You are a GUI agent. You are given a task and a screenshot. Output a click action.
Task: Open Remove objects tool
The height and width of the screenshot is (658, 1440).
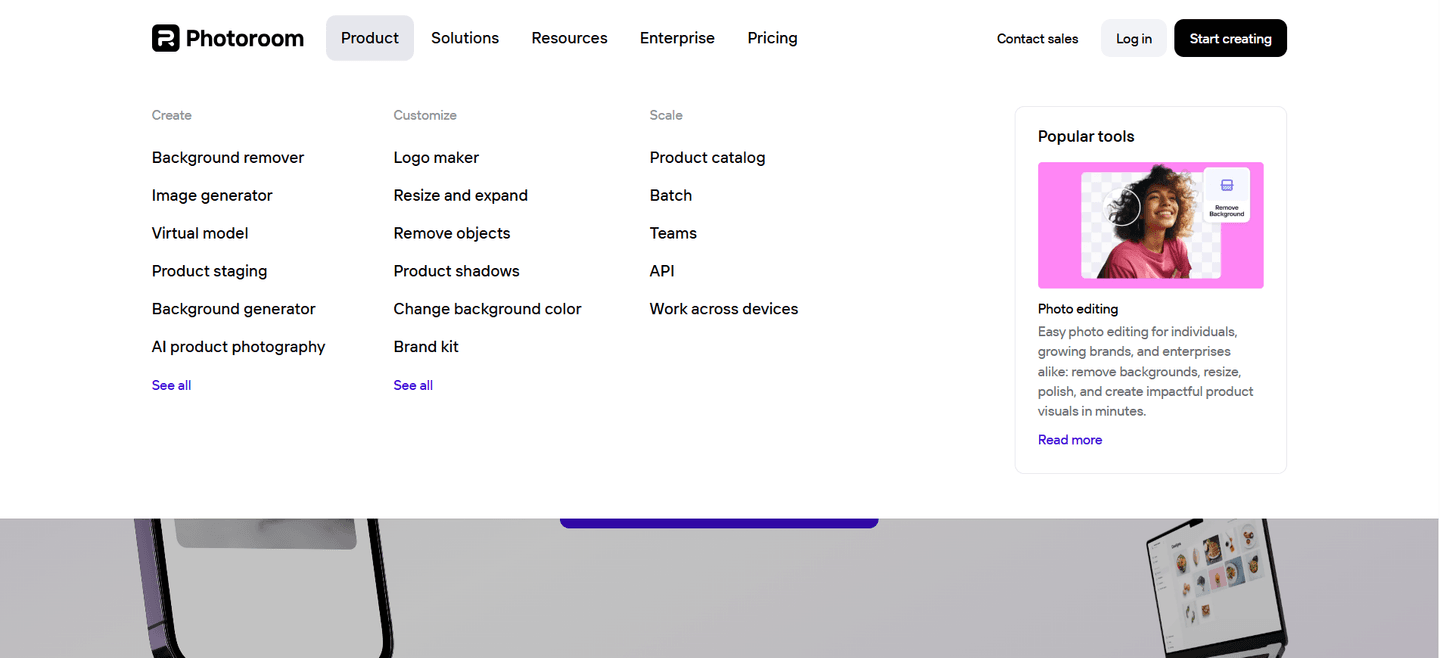tap(452, 233)
